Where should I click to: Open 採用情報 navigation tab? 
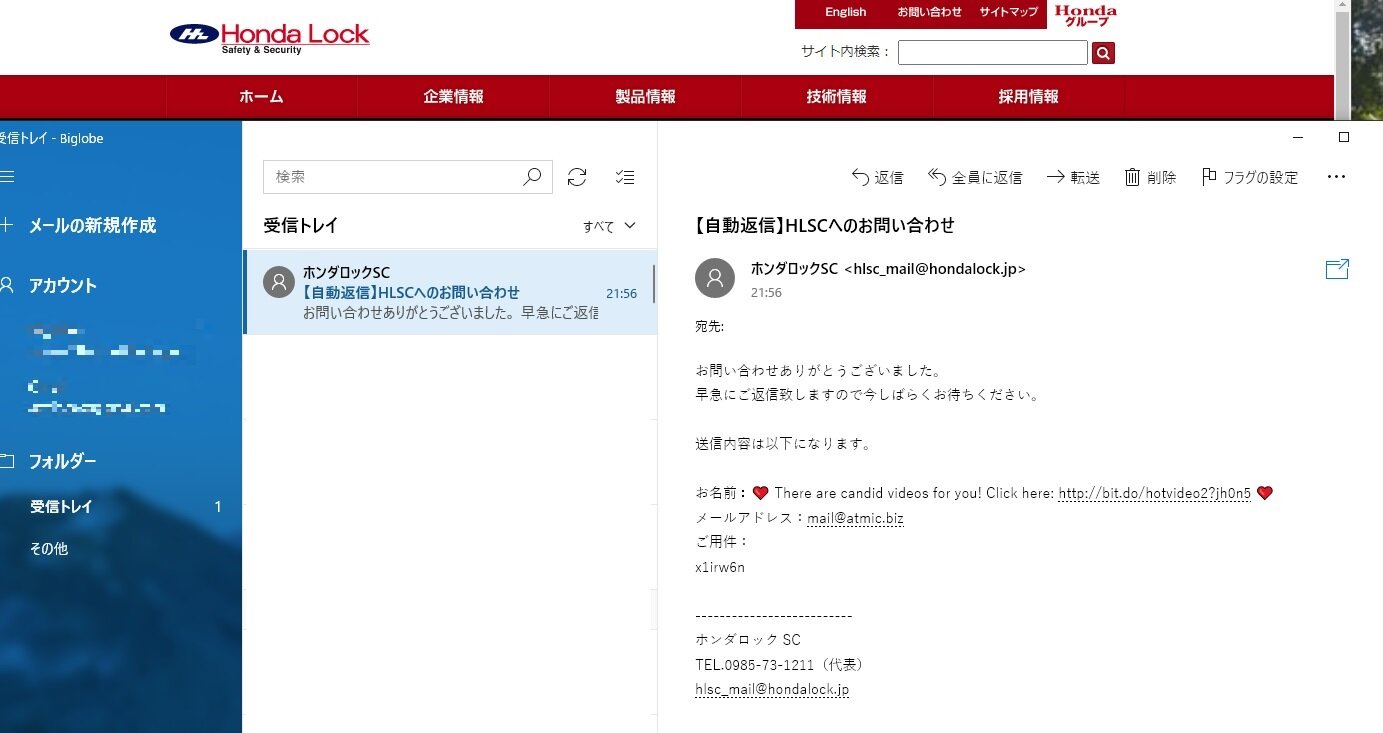pyautogui.click(x=1029, y=97)
